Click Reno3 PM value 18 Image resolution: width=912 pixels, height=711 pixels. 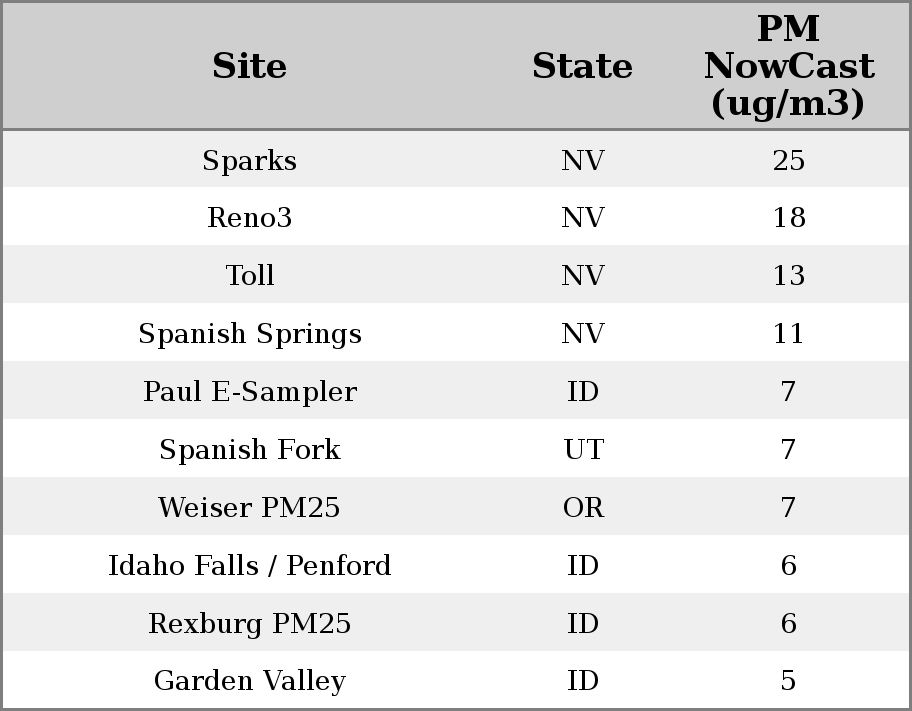[788, 218]
